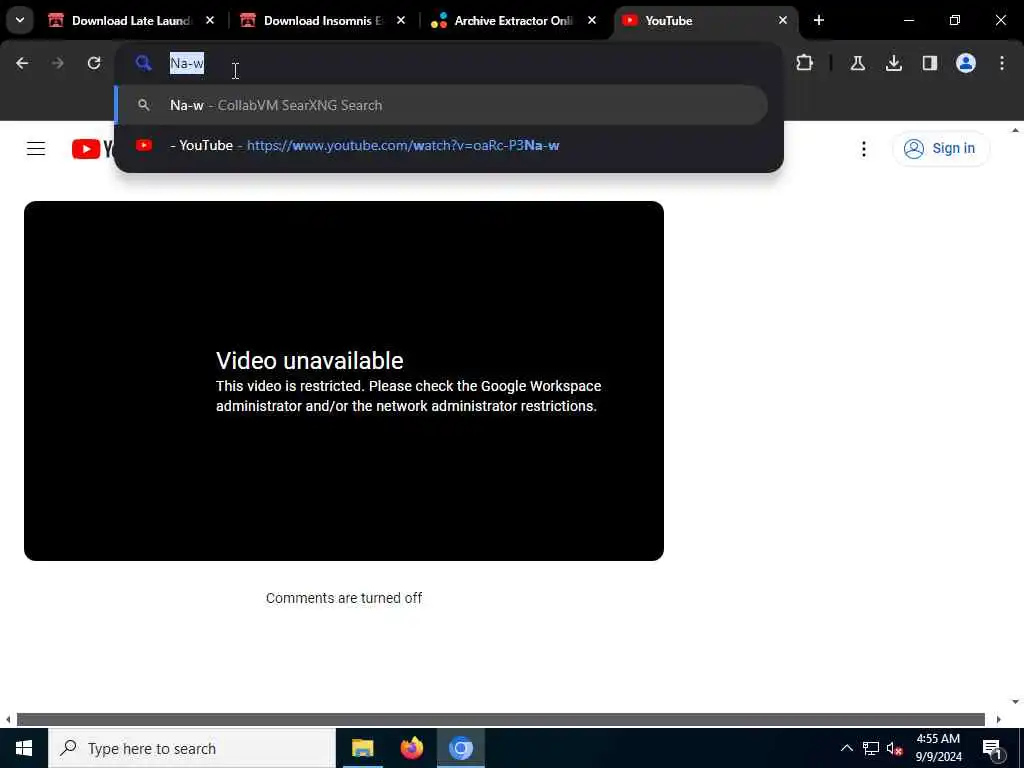Select the YouTube browser tab
The height and width of the screenshot is (768, 1024).
click(705, 21)
